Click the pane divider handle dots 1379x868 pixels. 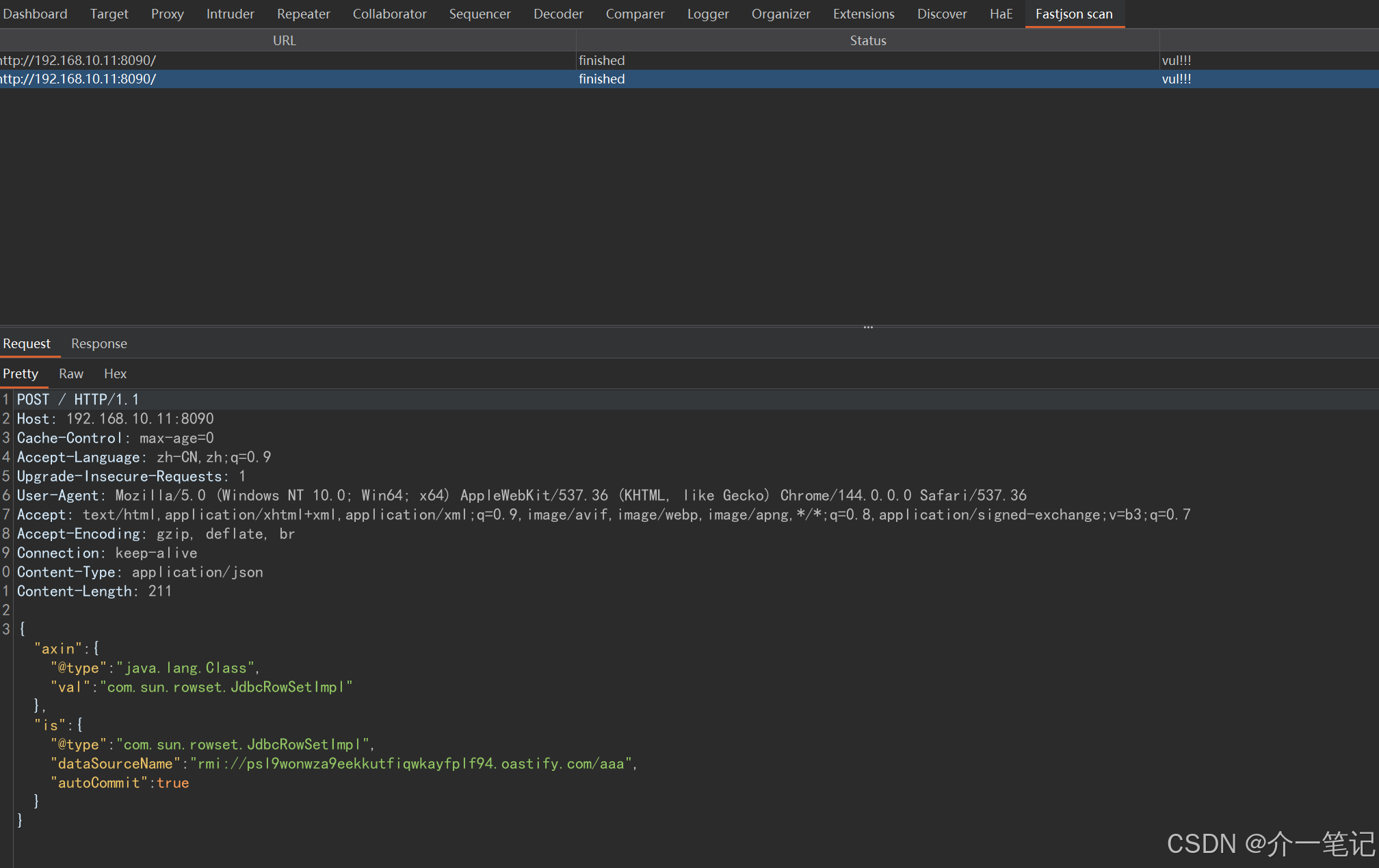coord(868,327)
